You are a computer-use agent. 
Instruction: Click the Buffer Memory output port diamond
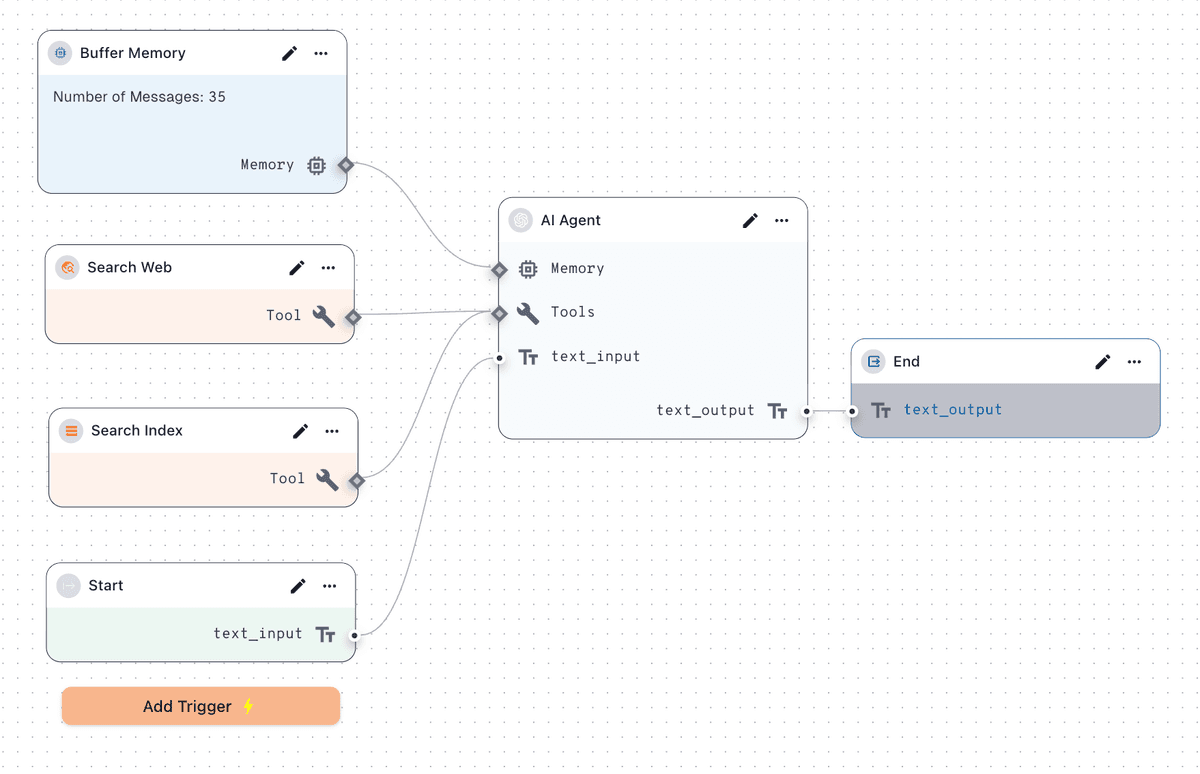click(346, 165)
